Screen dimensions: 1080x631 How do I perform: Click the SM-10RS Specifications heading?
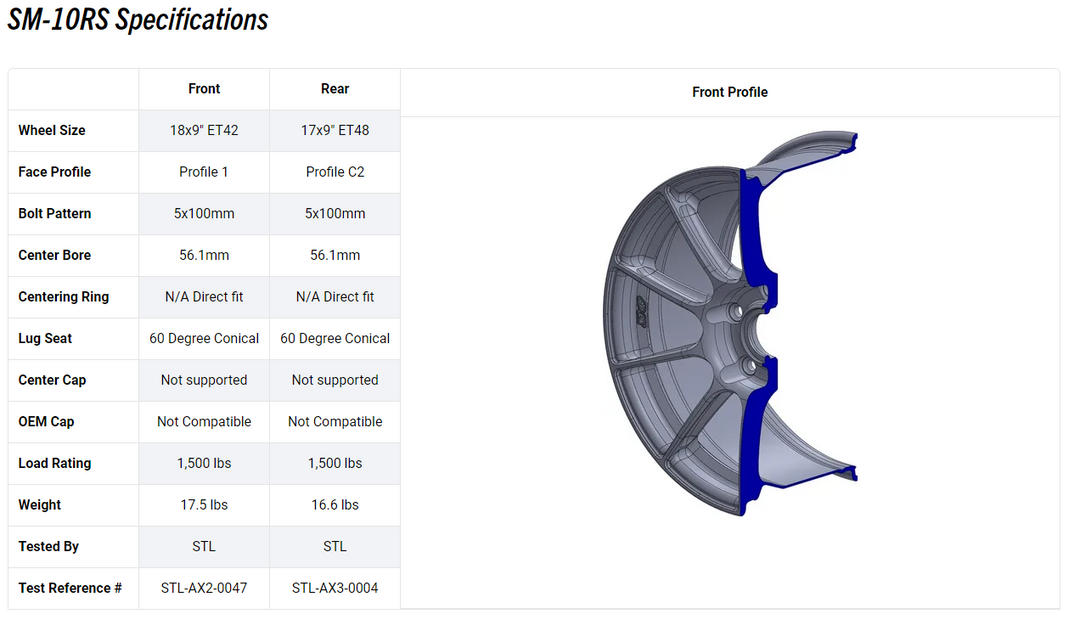tap(138, 20)
